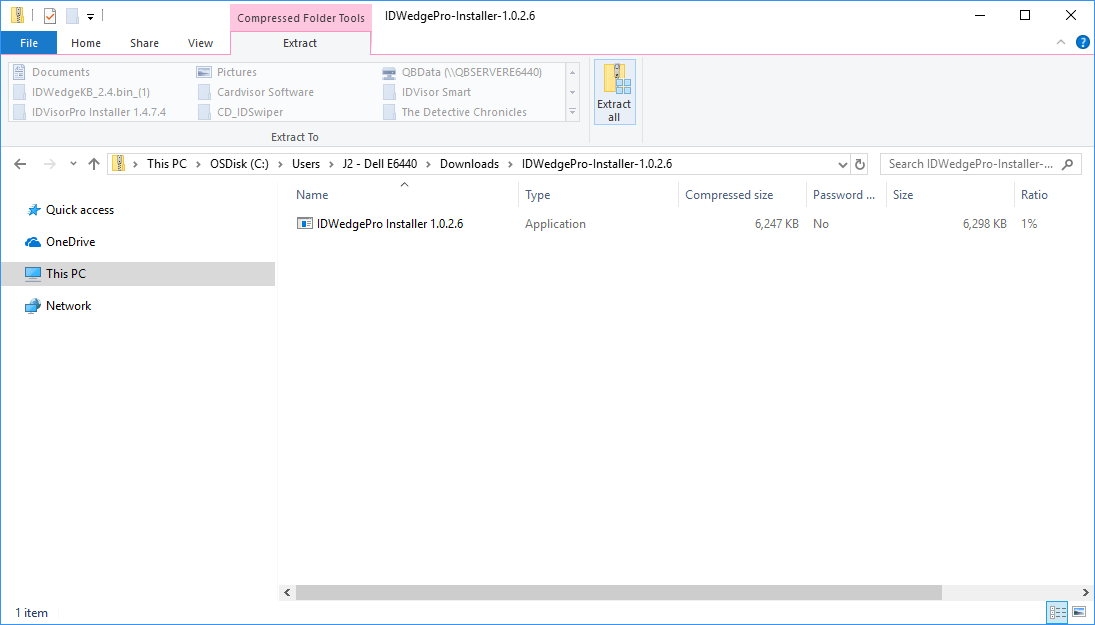Click the Extract all button
Screen dimensions: 1095x625
614,92
